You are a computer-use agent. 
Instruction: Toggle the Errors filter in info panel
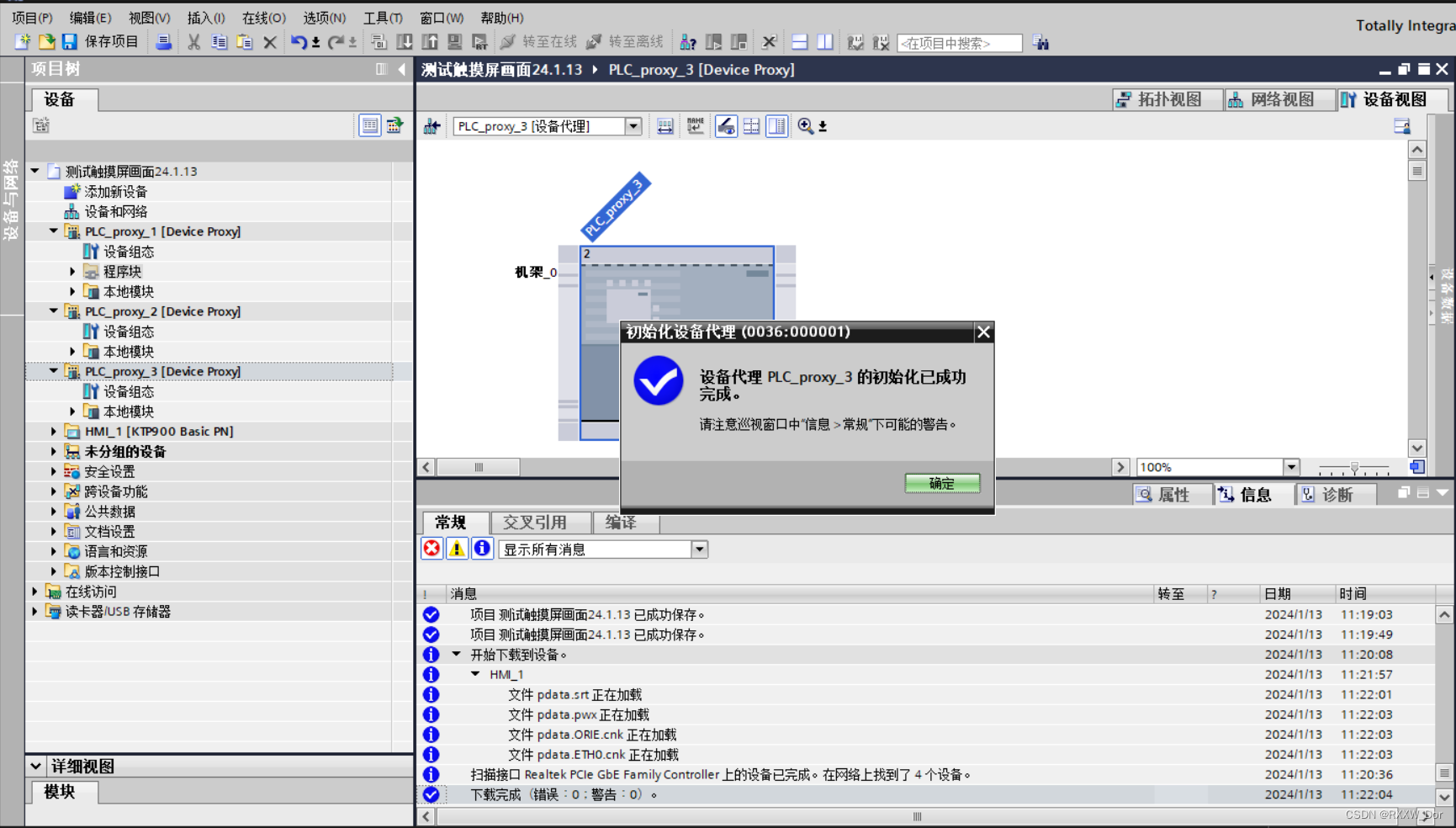(432, 549)
